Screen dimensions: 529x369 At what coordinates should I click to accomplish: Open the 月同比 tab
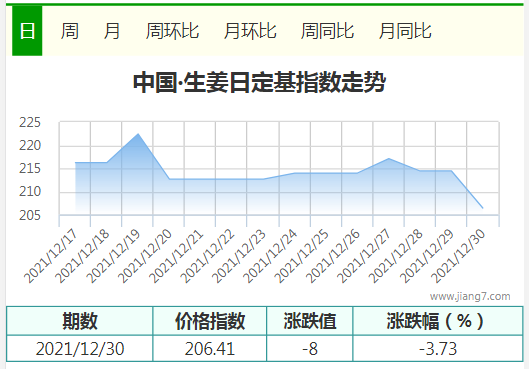405,31
